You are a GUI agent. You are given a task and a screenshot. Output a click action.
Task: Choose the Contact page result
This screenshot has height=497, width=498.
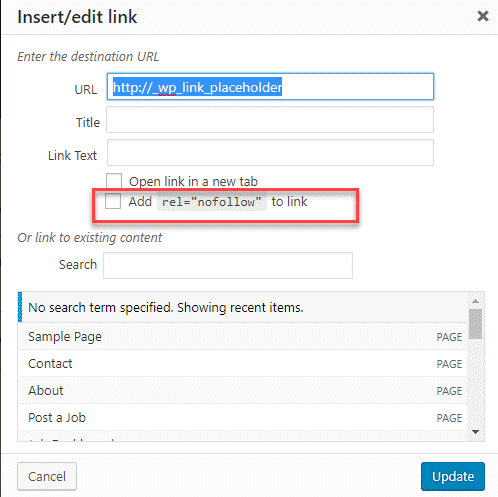[243, 363]
